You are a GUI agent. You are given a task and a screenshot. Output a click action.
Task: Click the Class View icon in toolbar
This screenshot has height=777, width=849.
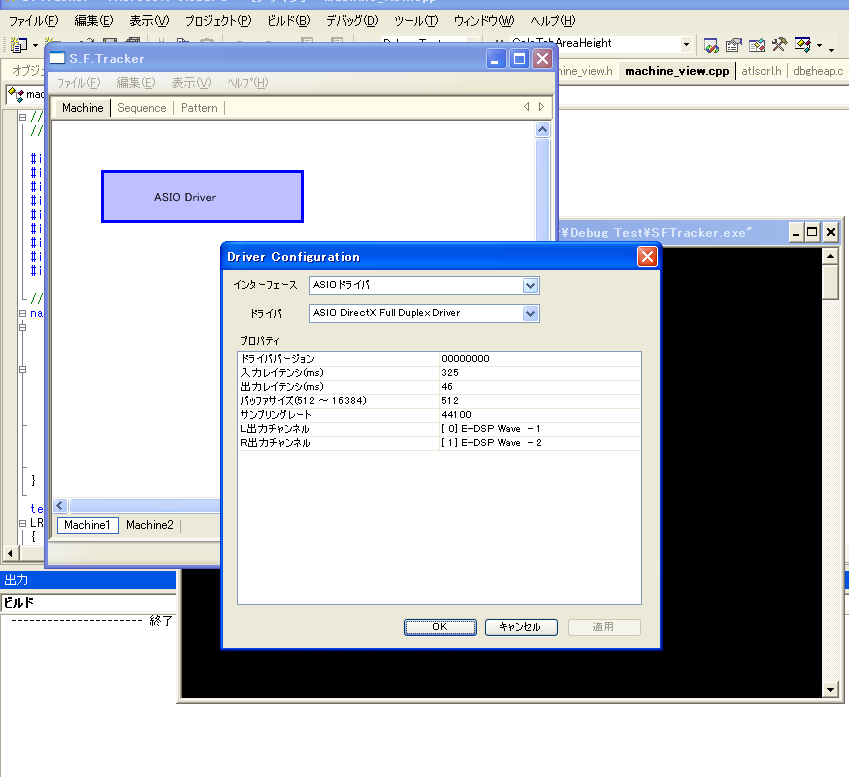(803, 45)
